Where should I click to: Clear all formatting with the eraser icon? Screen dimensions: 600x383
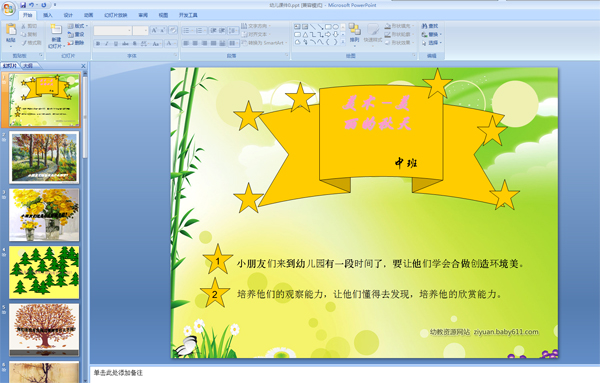click(173, 30)
